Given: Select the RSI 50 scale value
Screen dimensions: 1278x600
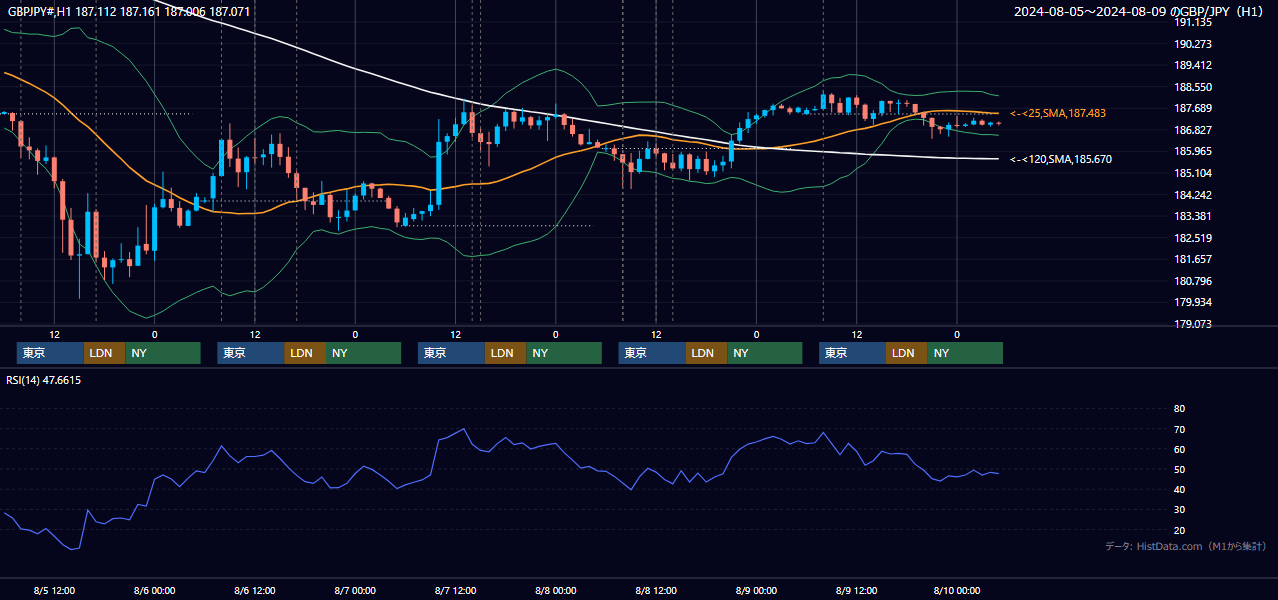Looking at the screenshot, I should click(x=1179, y=469).
